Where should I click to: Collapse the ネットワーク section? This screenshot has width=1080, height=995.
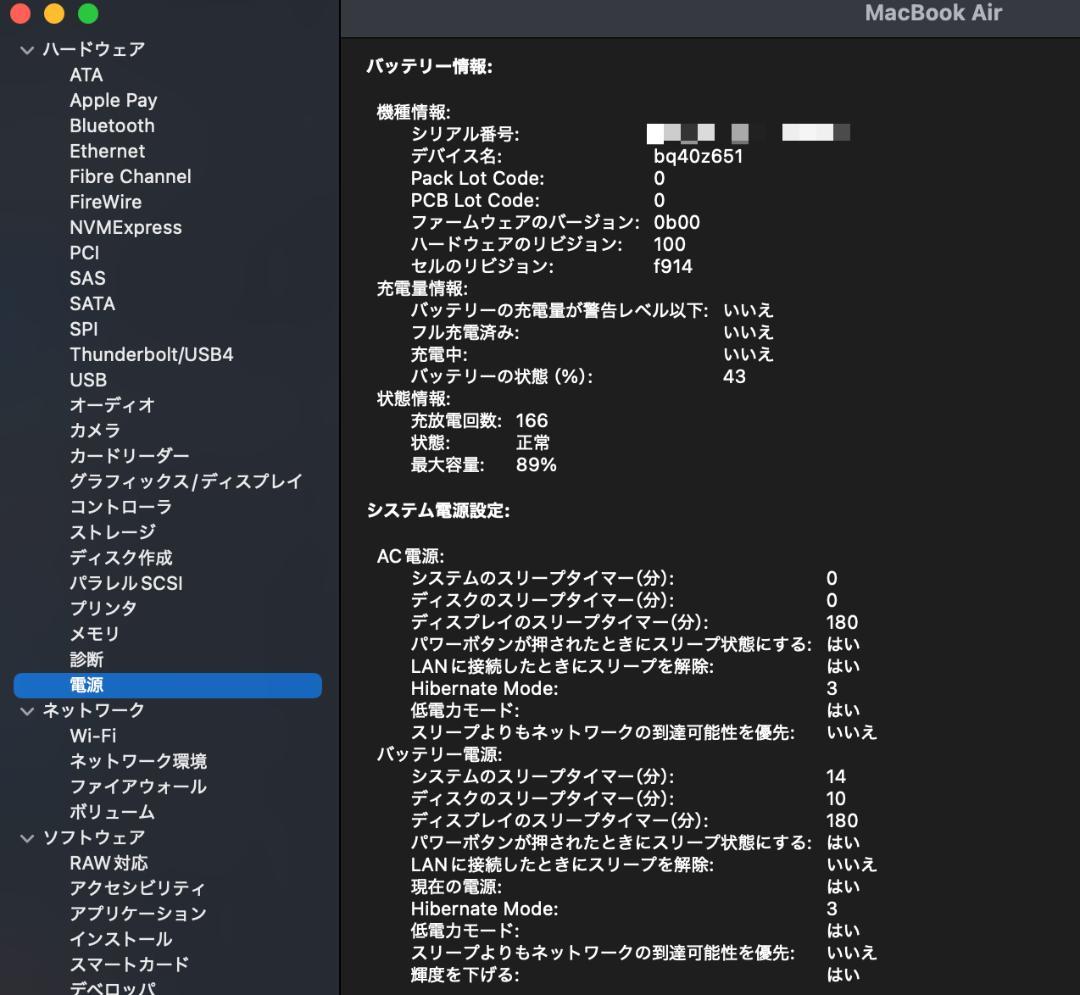(25, 710)
